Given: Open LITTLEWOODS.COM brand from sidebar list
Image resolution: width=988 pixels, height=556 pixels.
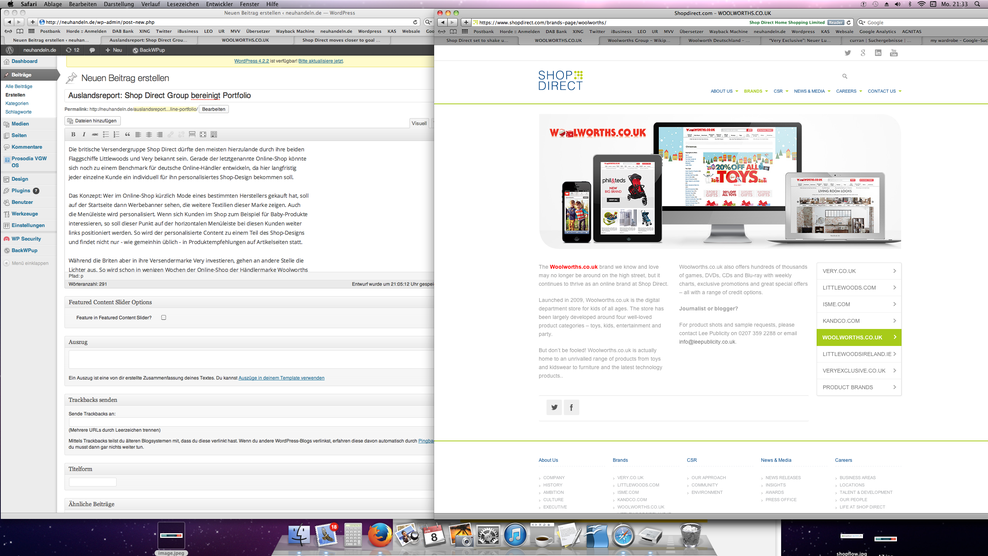Looking at the screenshot, I should [x=859, y=287].
